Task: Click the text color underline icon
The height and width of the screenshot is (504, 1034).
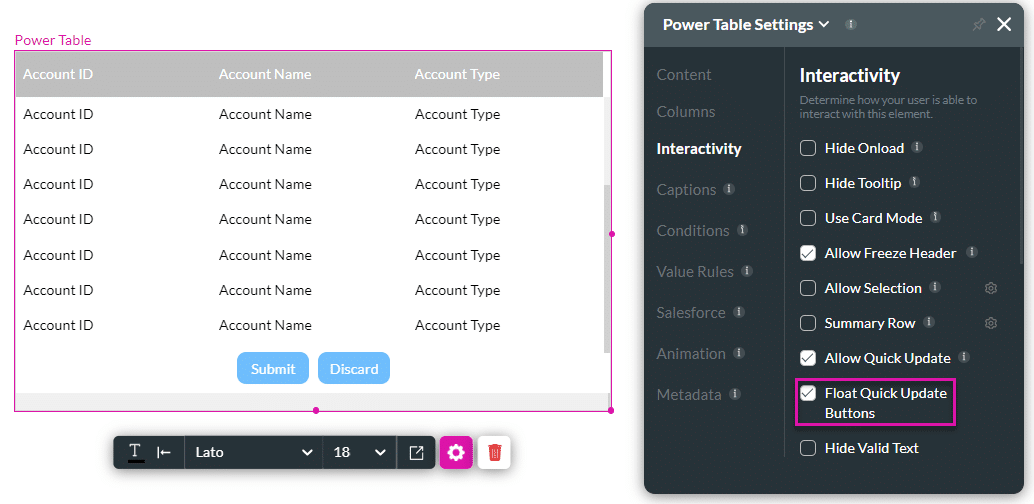Action: [x=135, y=452]
